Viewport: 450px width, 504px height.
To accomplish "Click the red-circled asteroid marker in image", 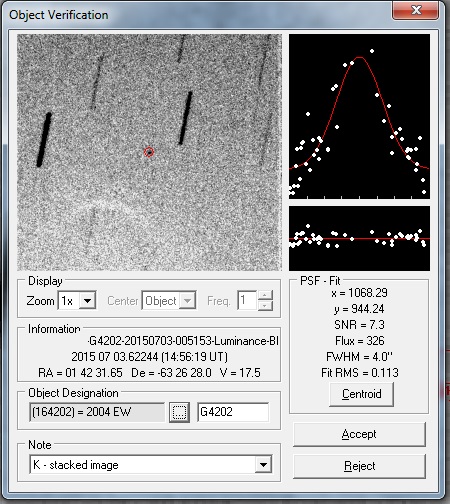I will click(149, 152).
